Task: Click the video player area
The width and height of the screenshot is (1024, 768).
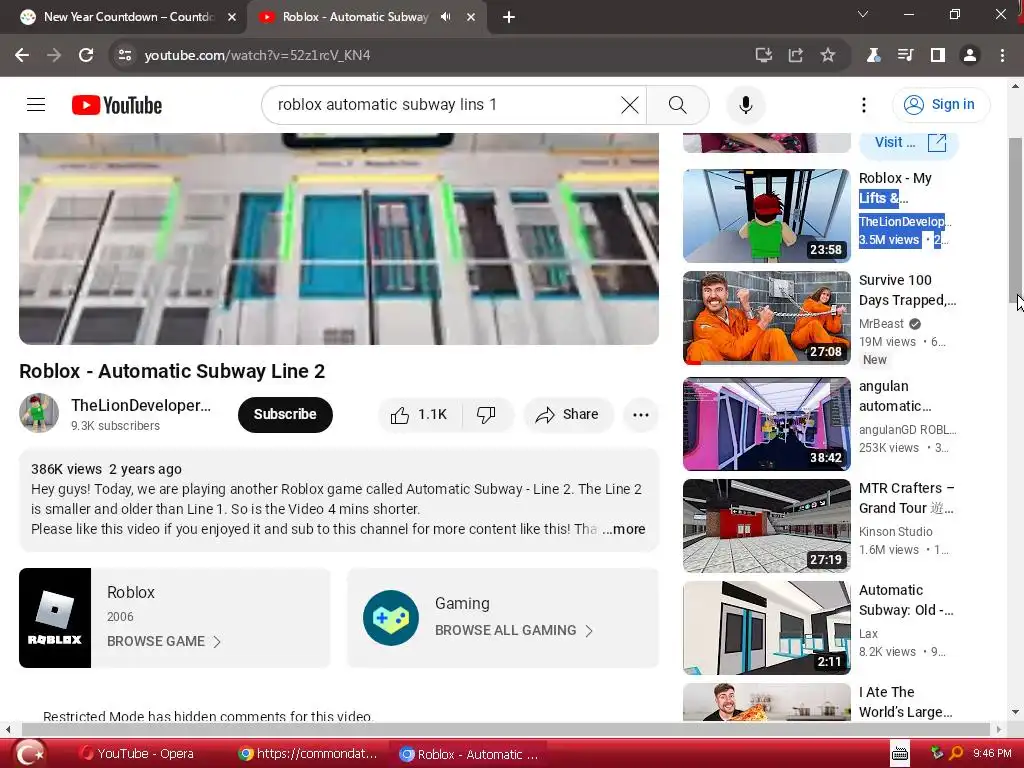Action: point(338,238)
